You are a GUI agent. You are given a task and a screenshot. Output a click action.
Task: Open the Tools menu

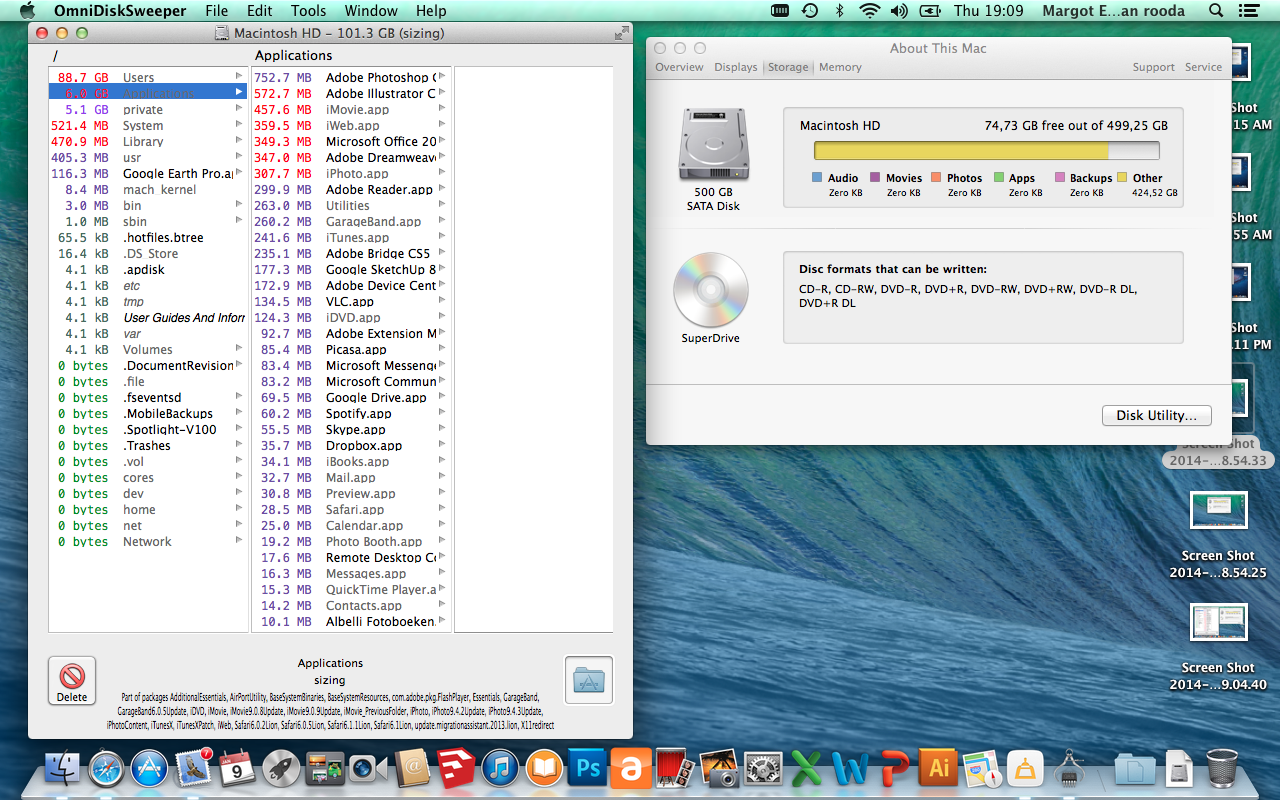click(x=308, y=11)
